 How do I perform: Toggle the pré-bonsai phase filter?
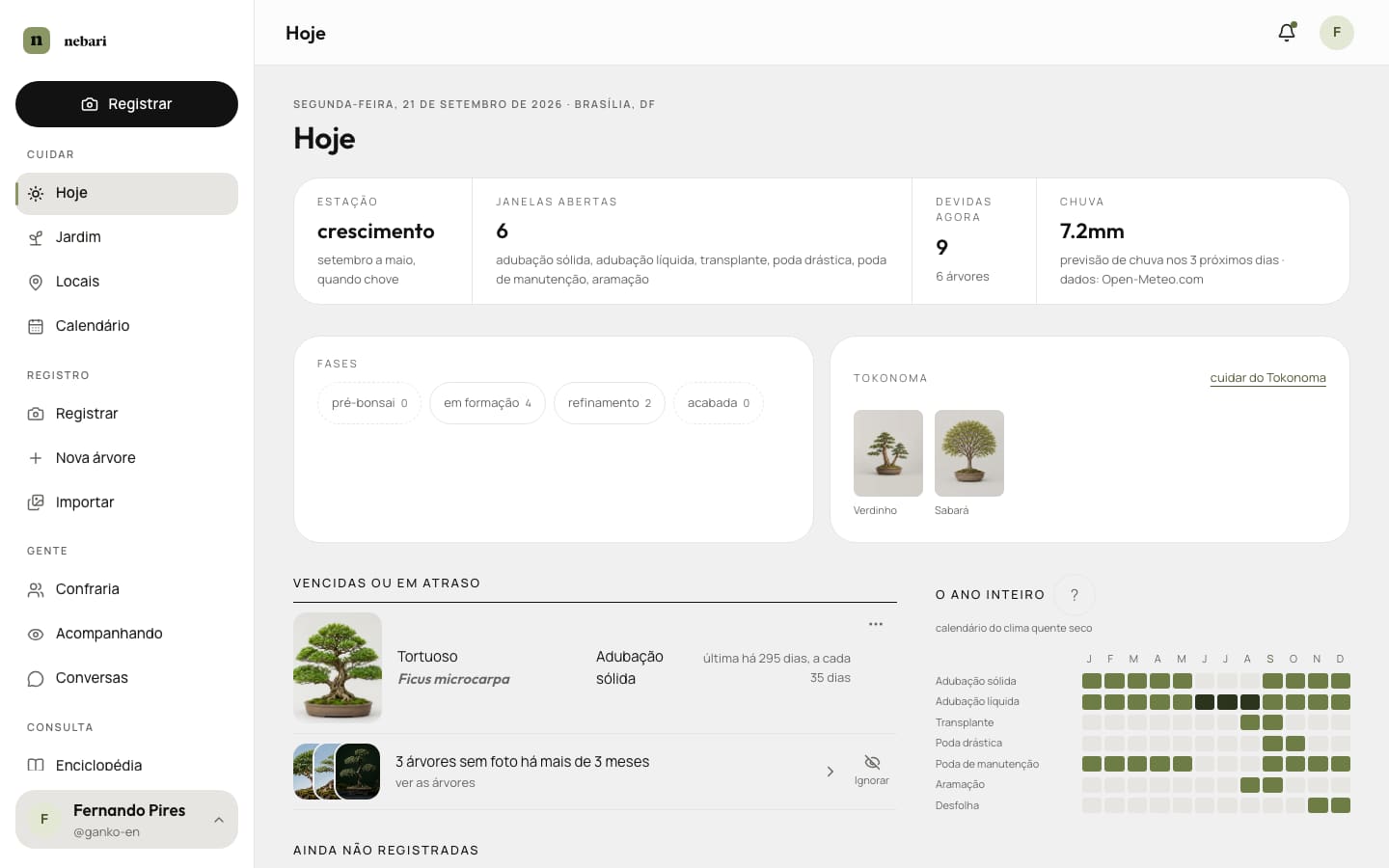click(369, 403)
